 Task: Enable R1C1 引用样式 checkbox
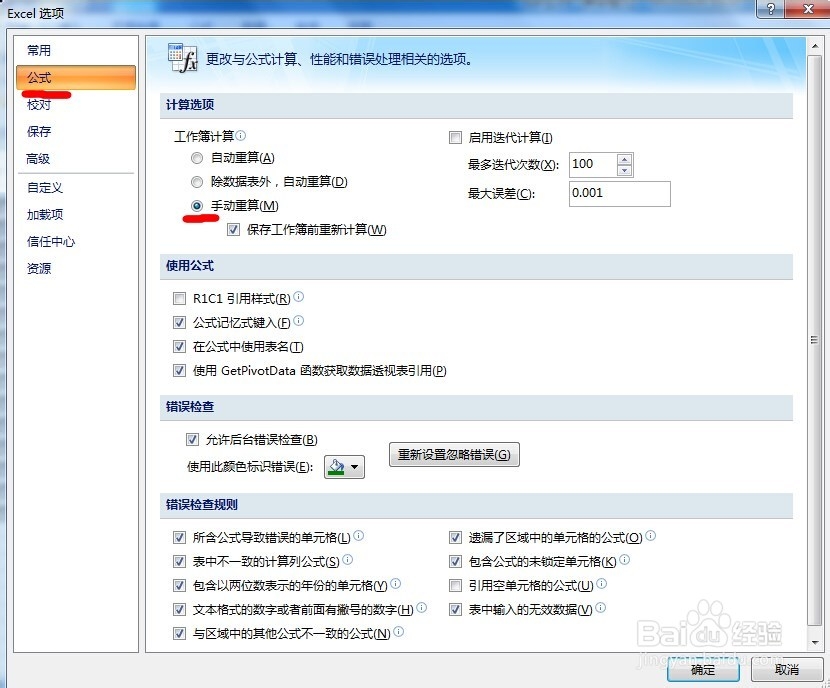point(179,299)
